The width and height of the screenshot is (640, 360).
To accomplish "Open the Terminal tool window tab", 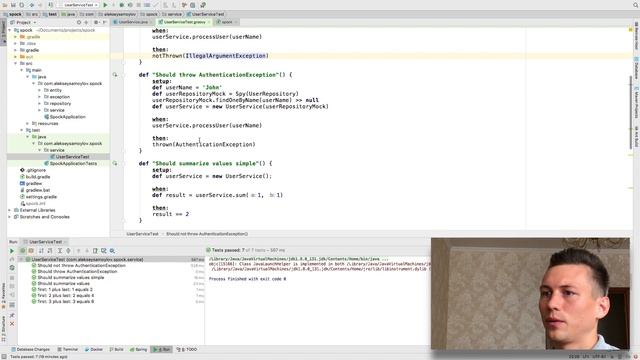I will [x=68, y=349].
